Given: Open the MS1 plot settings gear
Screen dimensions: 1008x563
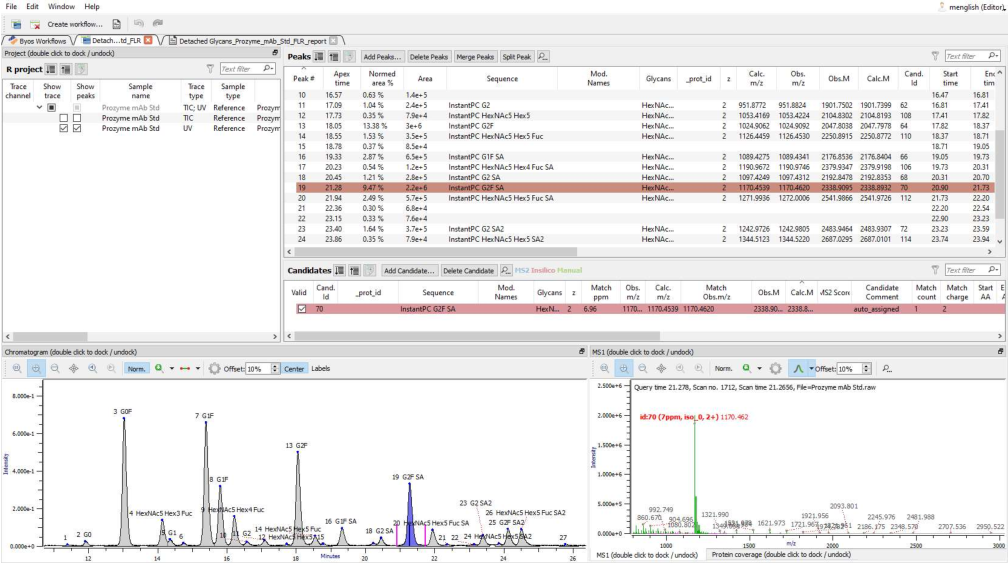Looking at the screenshot, I should point(776,368).
